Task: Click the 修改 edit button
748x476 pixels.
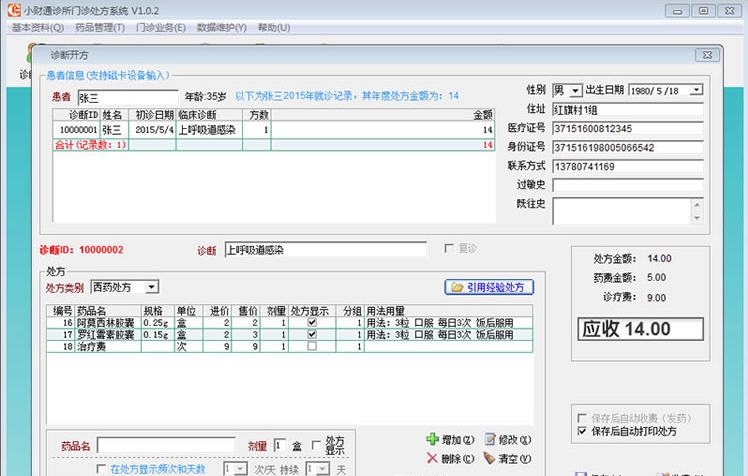Action: pyautogui.click(x=508, y=439)
